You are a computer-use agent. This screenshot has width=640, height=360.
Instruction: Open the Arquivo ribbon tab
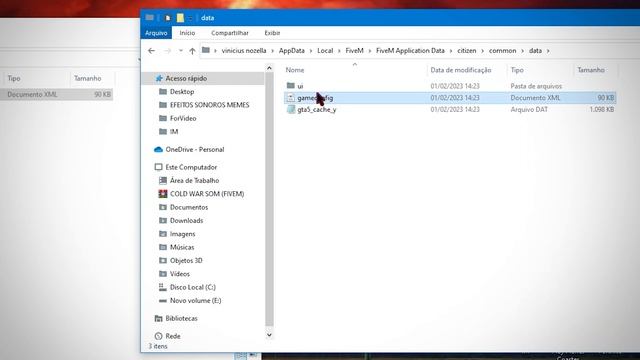156,33
